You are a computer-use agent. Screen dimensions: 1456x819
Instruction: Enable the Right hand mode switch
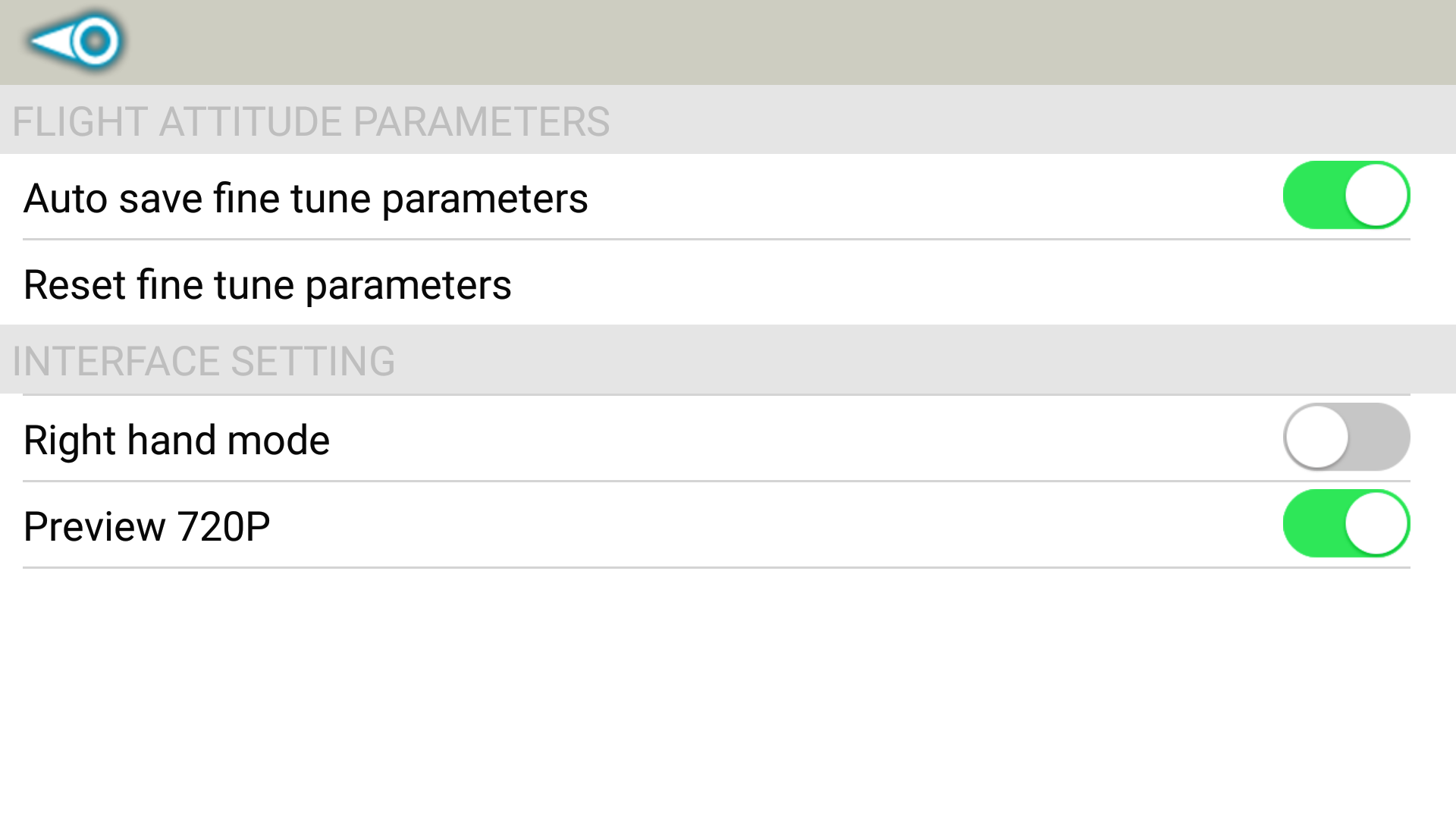1346,438
